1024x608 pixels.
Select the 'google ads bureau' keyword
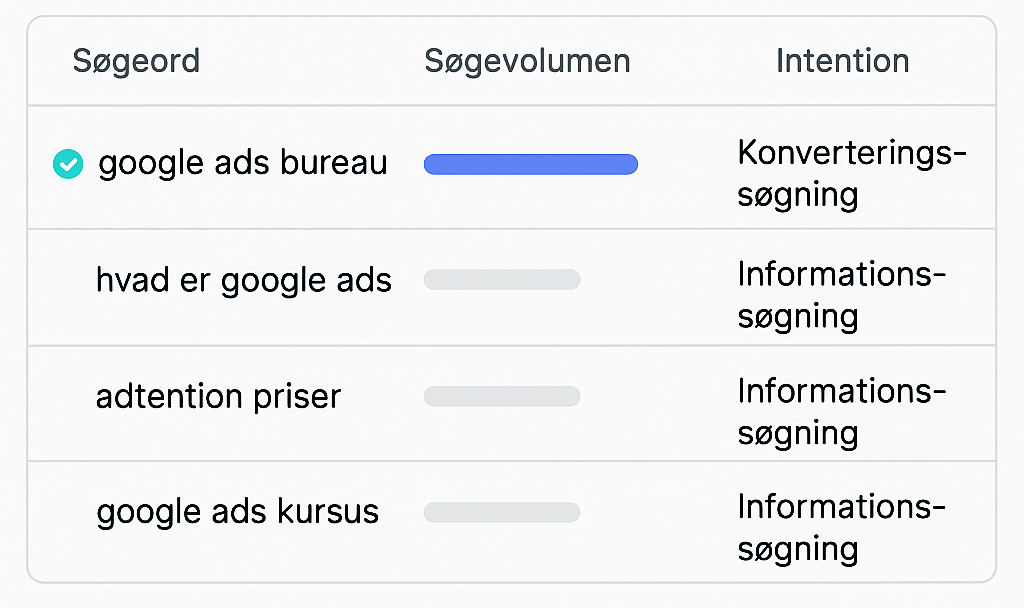click(x=242, y=164)
